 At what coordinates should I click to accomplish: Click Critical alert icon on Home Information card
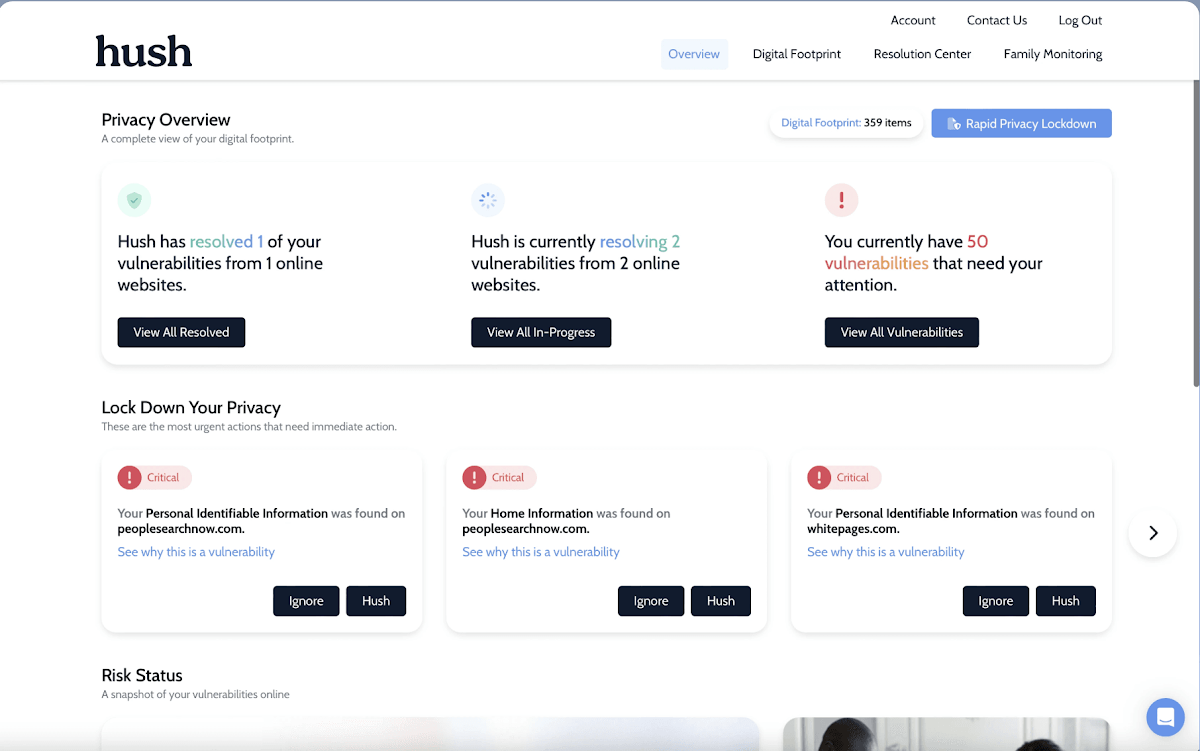pos(475,477)
